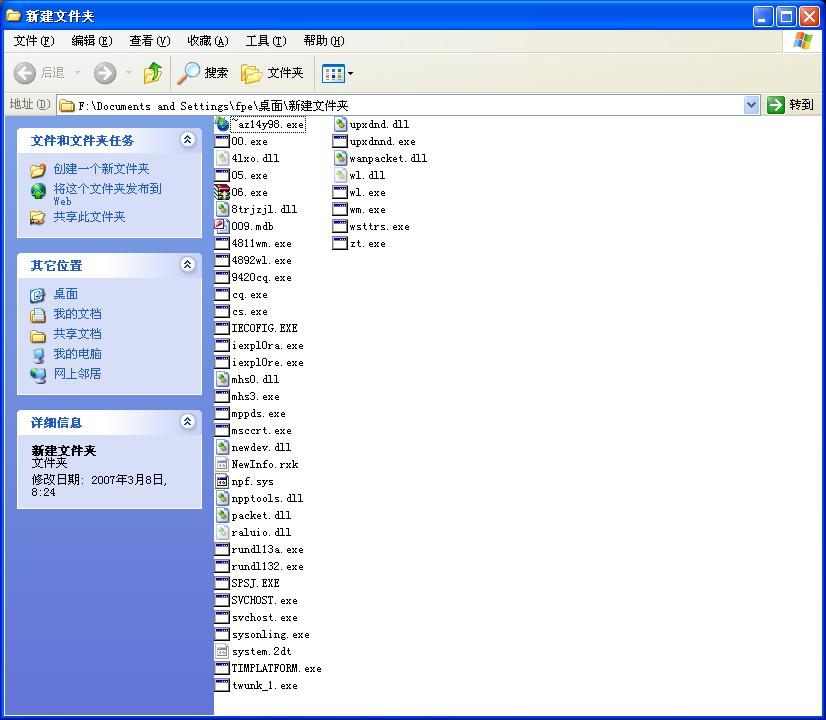The image size is (826, 720).
Task: Open the 收藏(A) menu
Action: click(x=208, y=41)
